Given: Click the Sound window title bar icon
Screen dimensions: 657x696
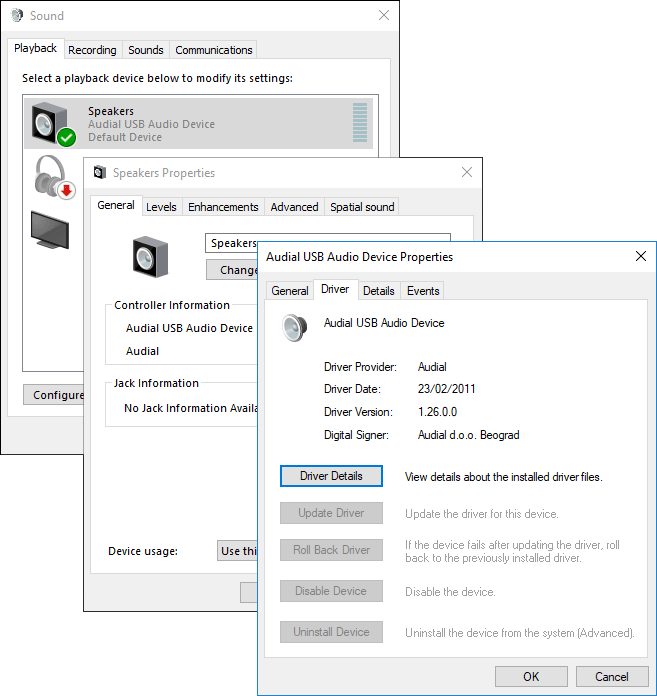Looking at the screenshot, I should tap(17, 16).
